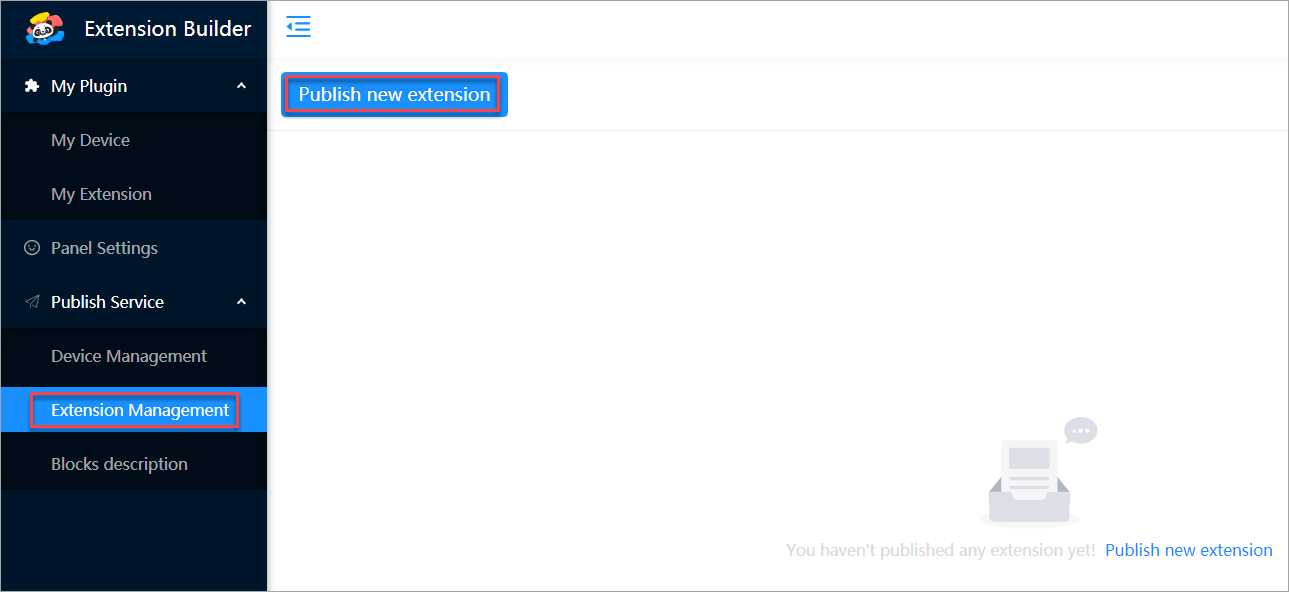Follow the Publish new extension text link
The width and height of the screenshot is (1289, 592).
point(1188,550)
